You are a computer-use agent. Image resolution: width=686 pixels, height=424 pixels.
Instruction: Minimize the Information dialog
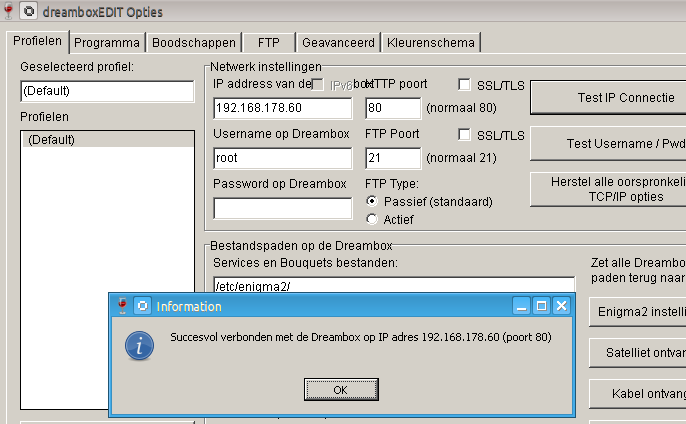[x=521, y=305]
